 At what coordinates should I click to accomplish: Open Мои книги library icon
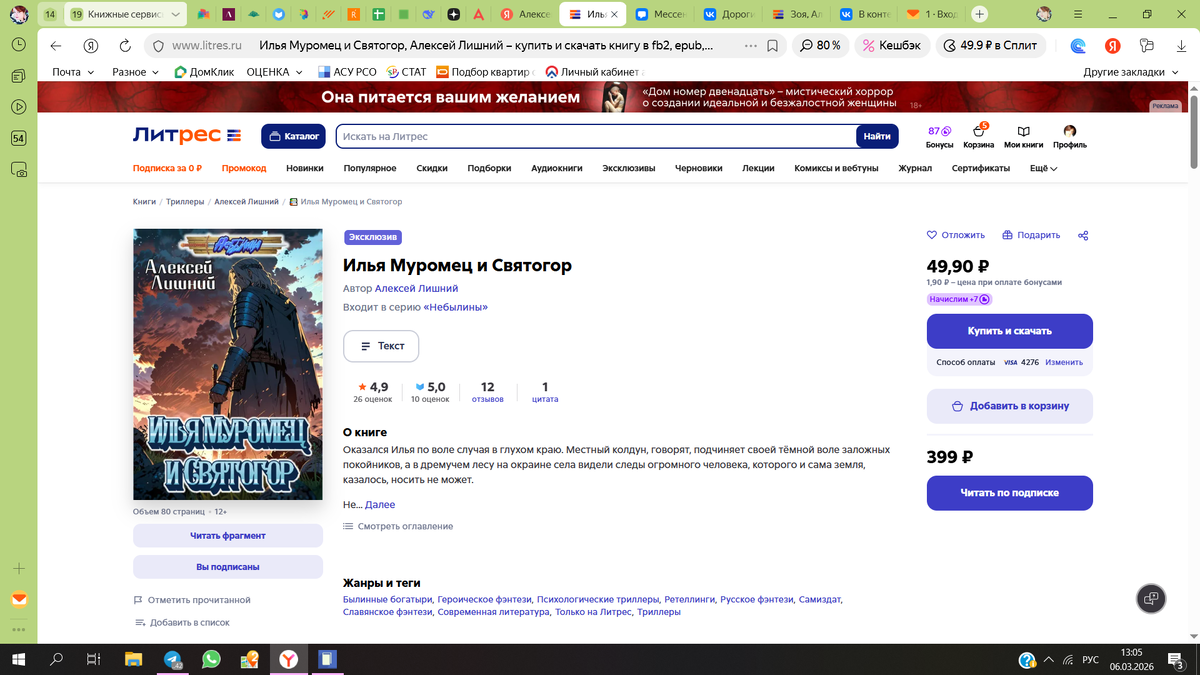click(1023, 137)
